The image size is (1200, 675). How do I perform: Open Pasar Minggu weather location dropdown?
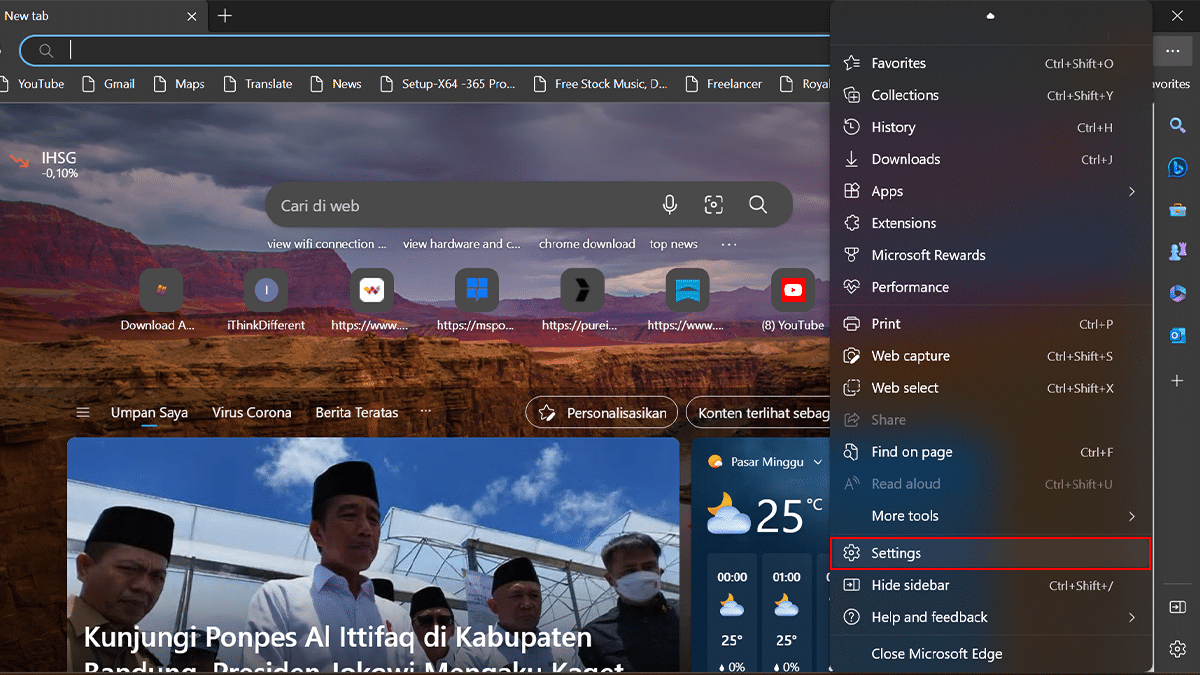pyautogui.click(x=817, y=462)
